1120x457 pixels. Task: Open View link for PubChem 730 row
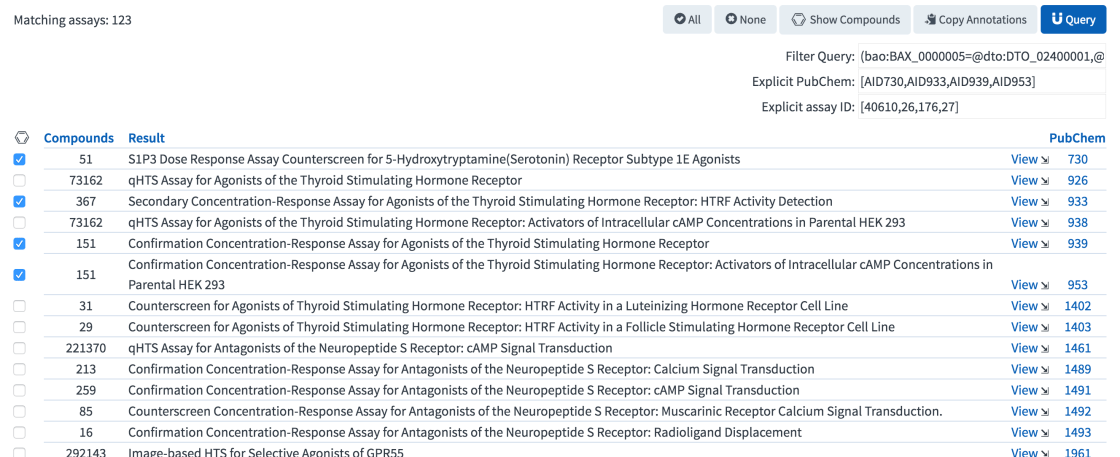(x=1029, y=160)
